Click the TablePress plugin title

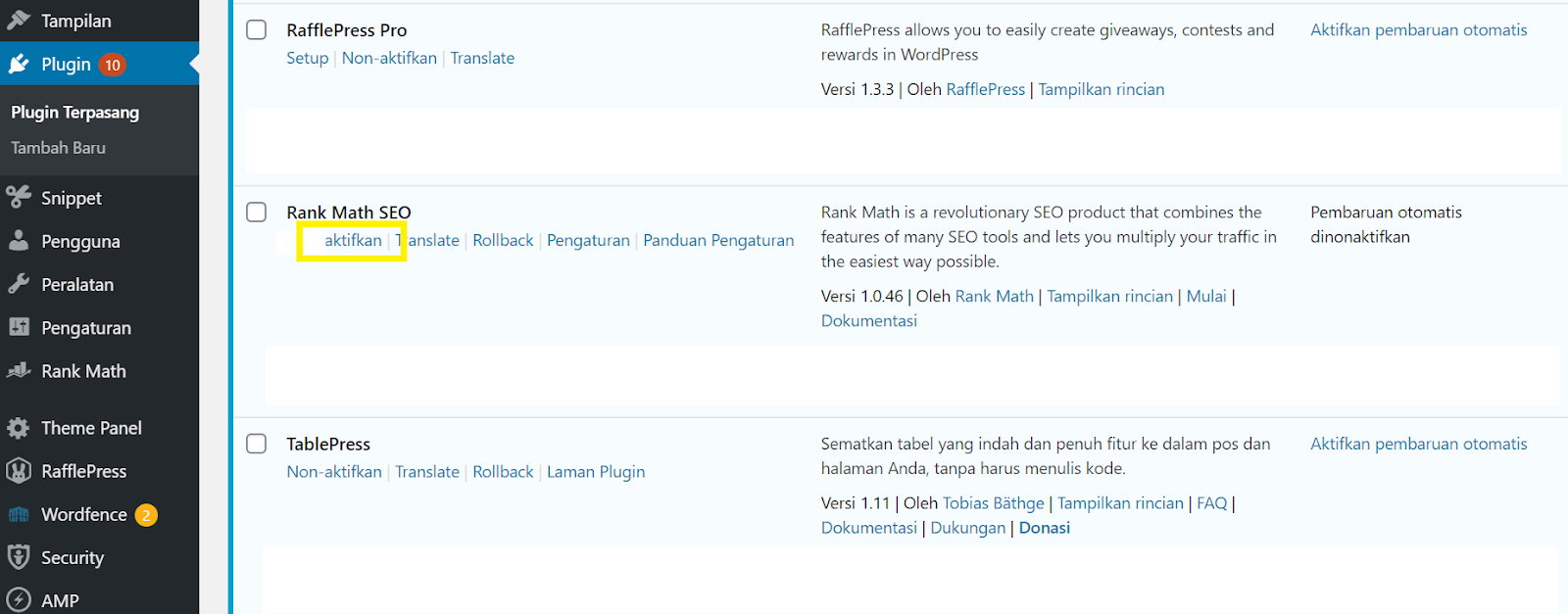click(x=328, y=444)
